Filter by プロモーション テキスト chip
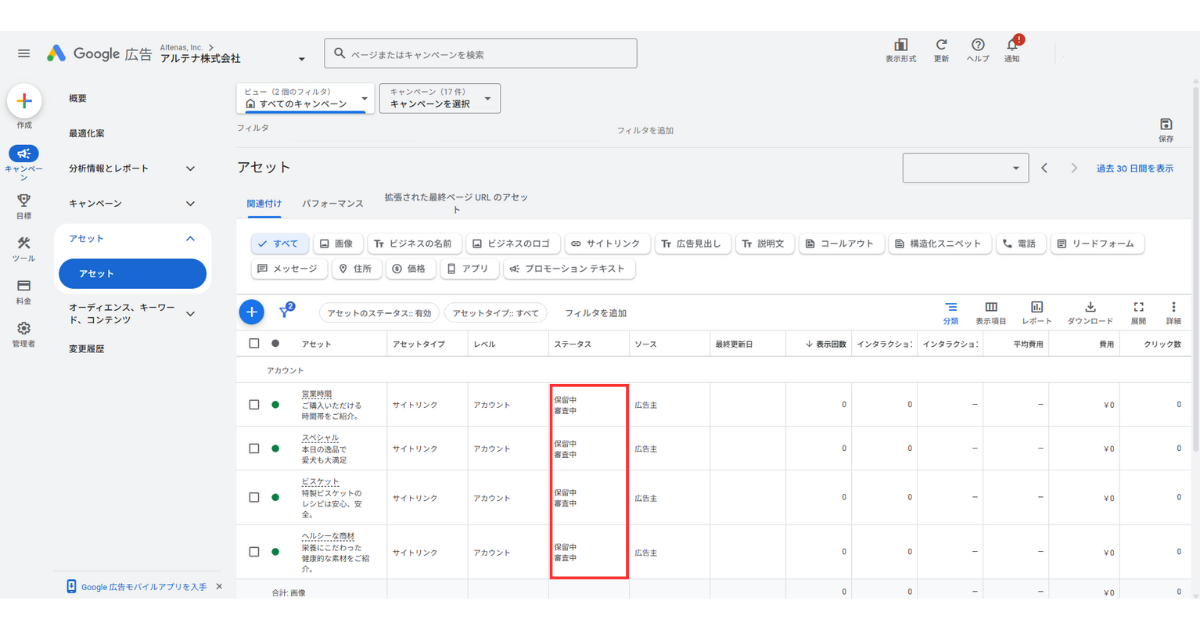Screen dimensions: 1200x630 pyautogui.click(x=569, y=269)
